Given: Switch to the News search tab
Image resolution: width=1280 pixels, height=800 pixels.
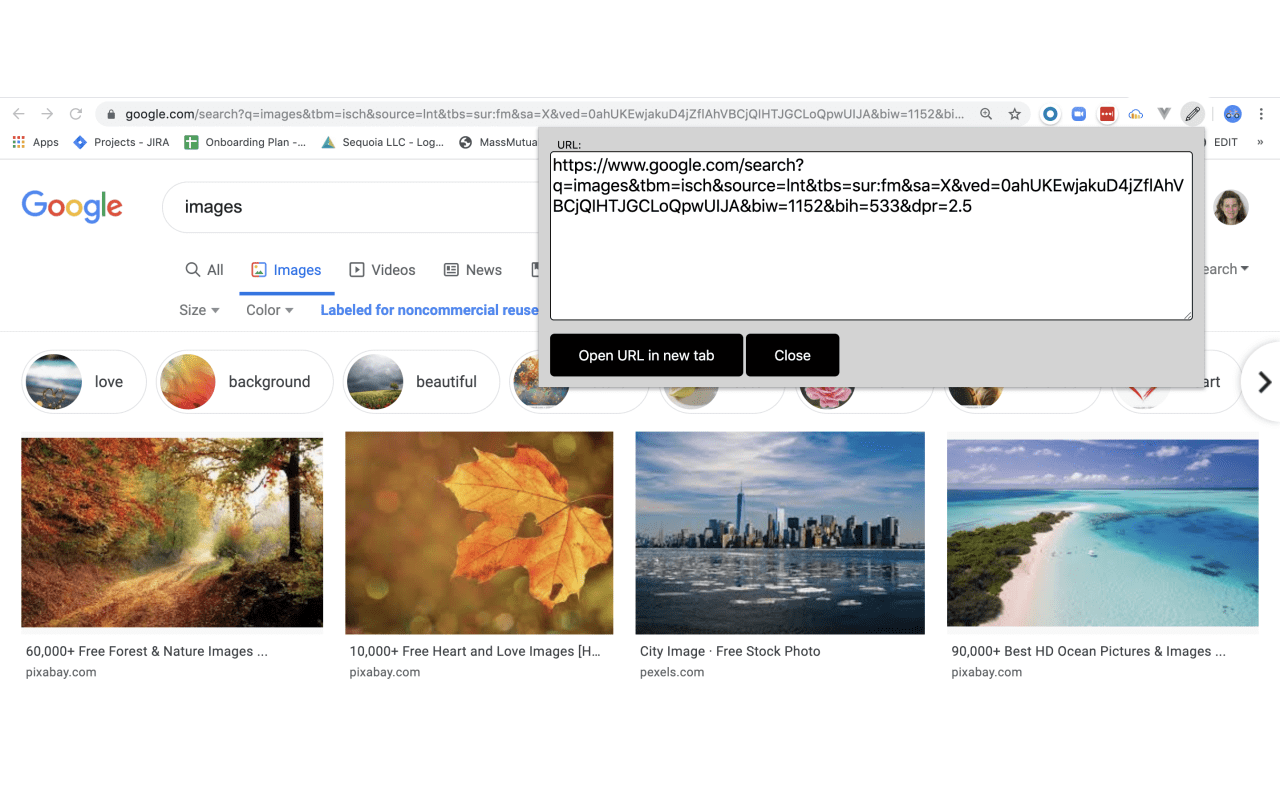Looking at the screenshot, I should tap(472, 269).
